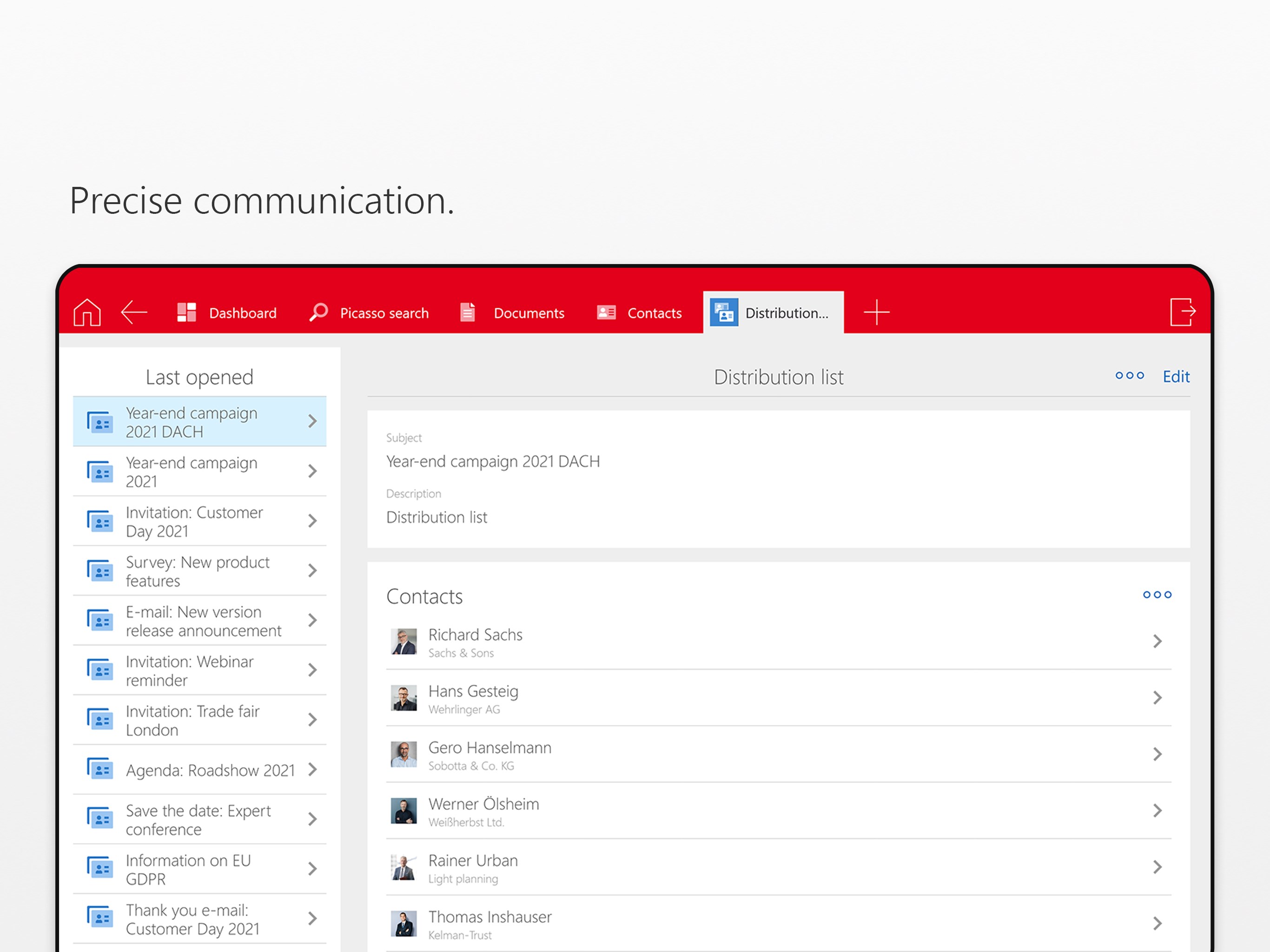Viewport: 1270px width, 952px height.
Task: Click Werner Ölsheim's profile photo
Action: click(x=403, y=811)
